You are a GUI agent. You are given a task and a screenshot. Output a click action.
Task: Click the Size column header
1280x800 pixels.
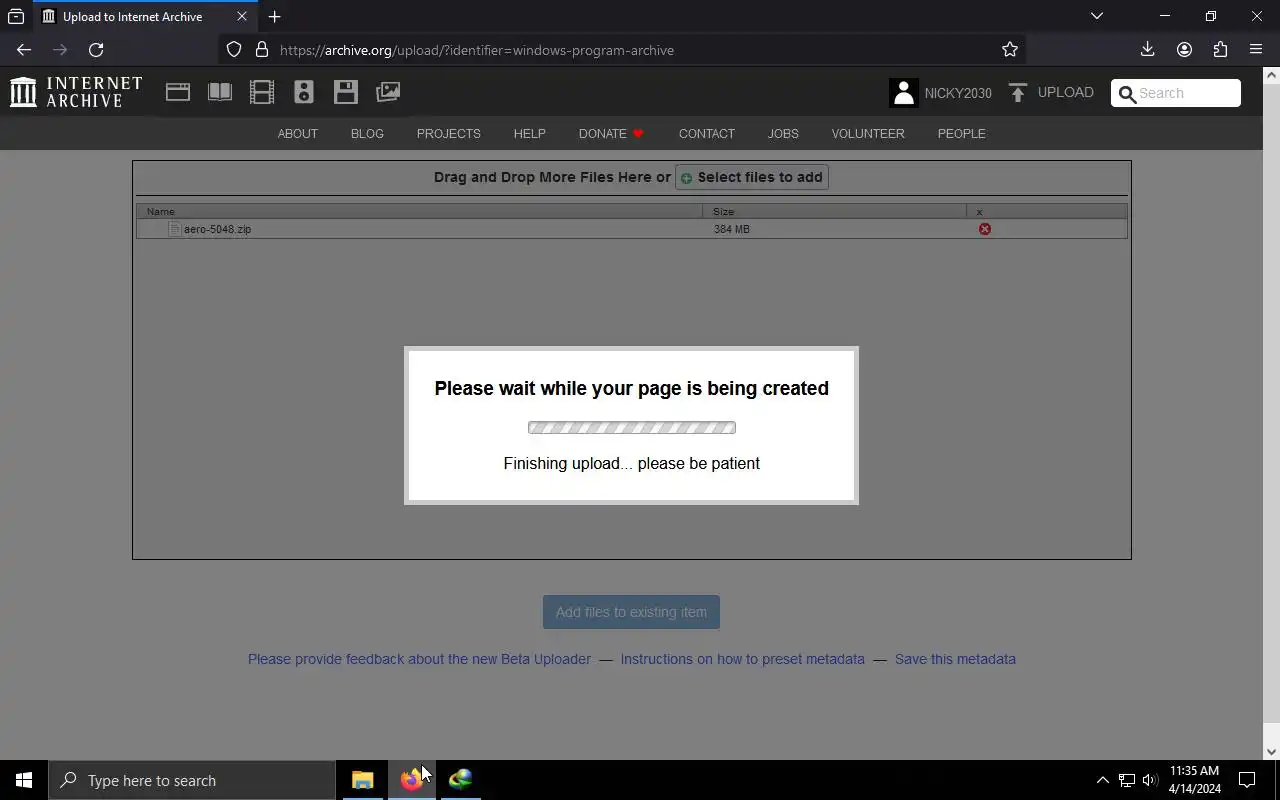(834, 211)
